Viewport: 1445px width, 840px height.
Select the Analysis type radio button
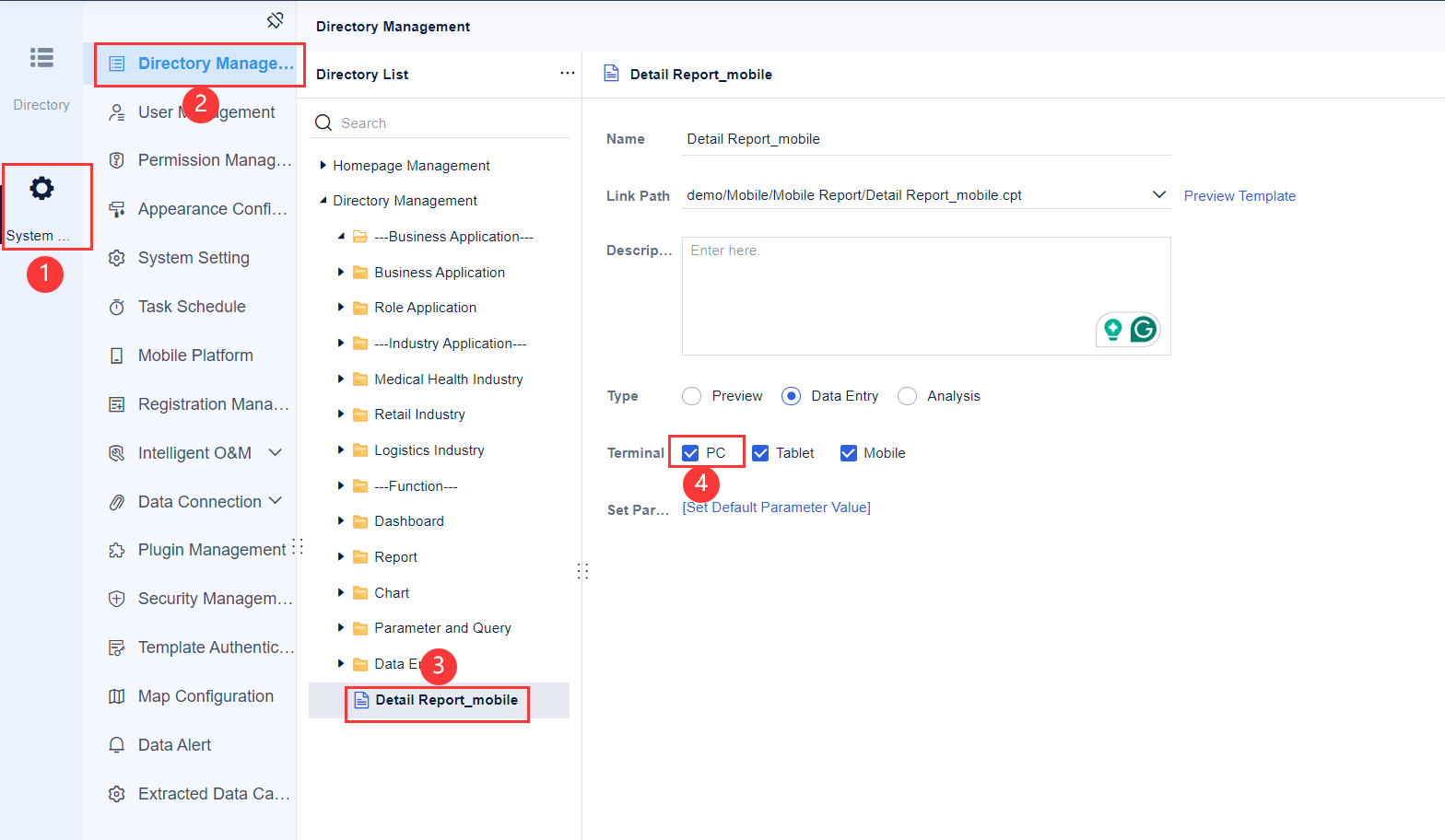point(908,396)
